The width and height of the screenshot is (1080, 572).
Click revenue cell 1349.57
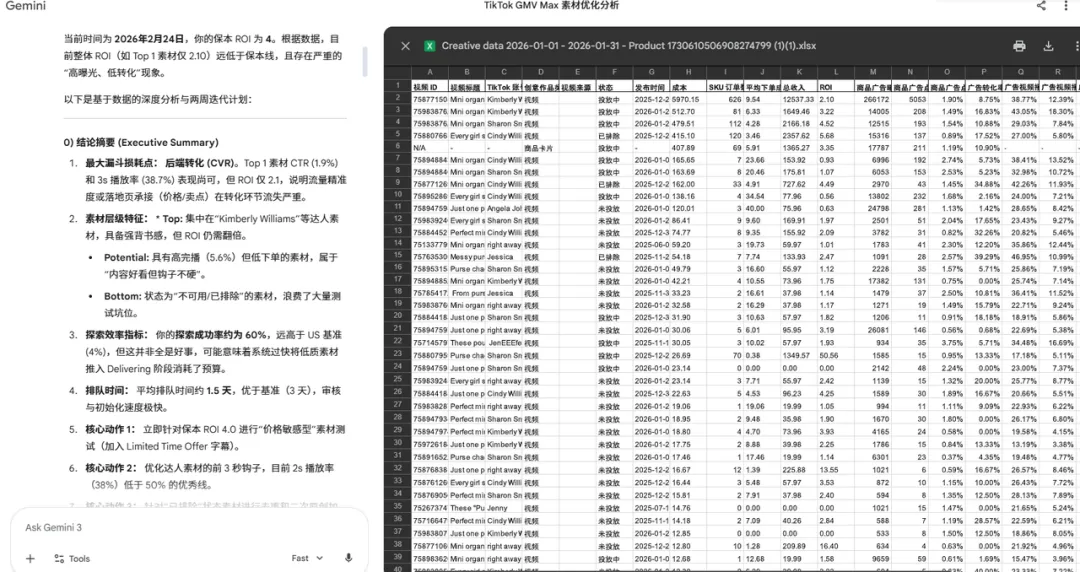[x=798, y=356]
